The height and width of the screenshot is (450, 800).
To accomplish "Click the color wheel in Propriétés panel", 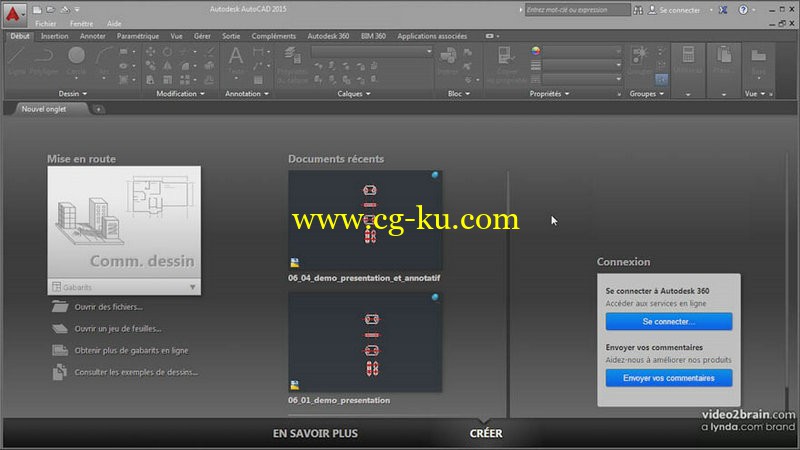I will (535, 51).
